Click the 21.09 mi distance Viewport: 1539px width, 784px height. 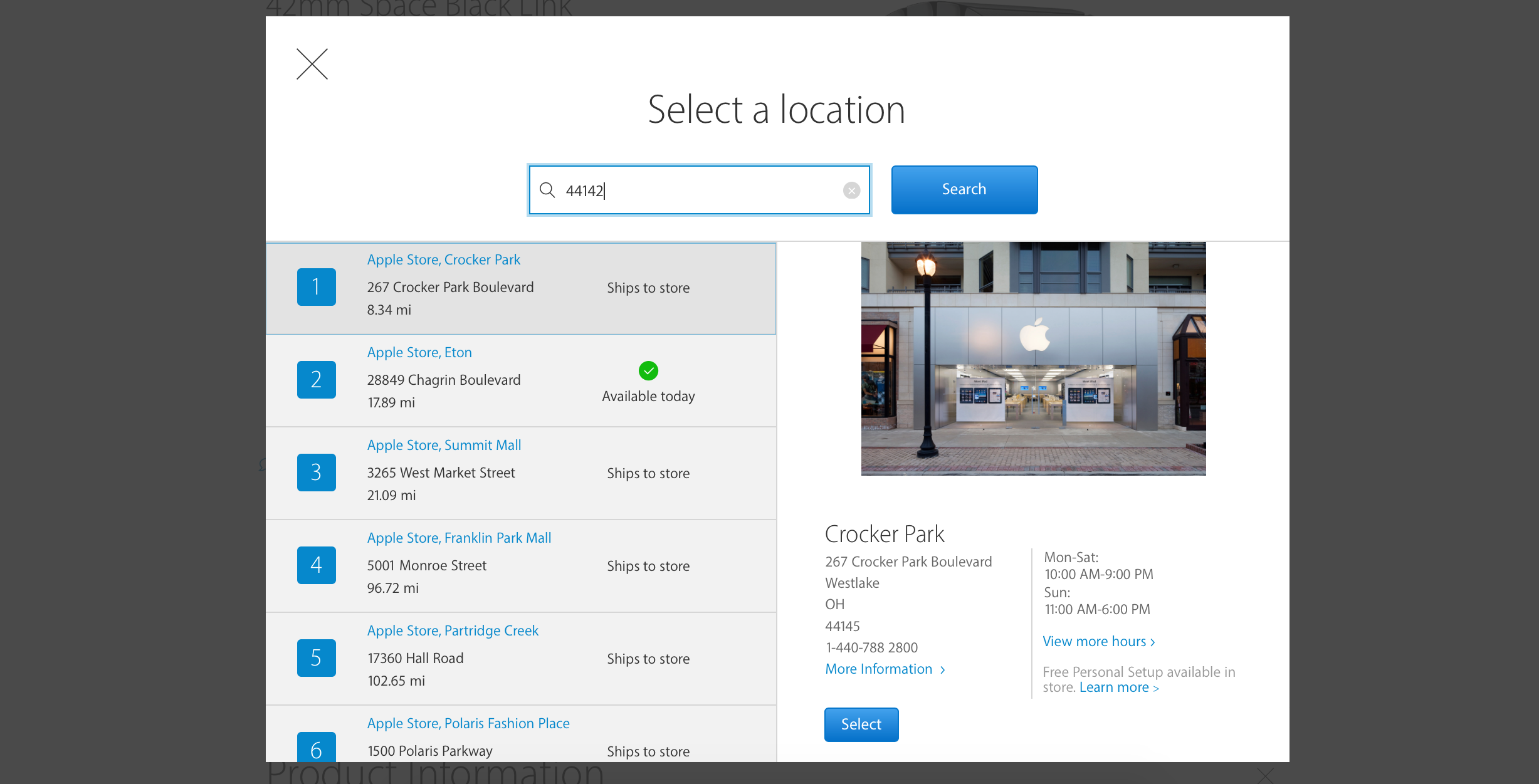[x=392, y=495]
